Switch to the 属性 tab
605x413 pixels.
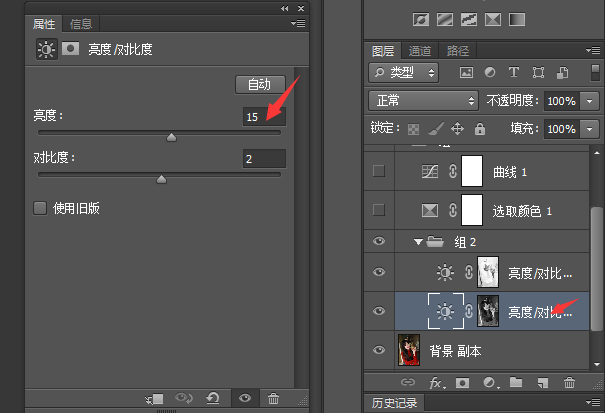coord(44,24)
